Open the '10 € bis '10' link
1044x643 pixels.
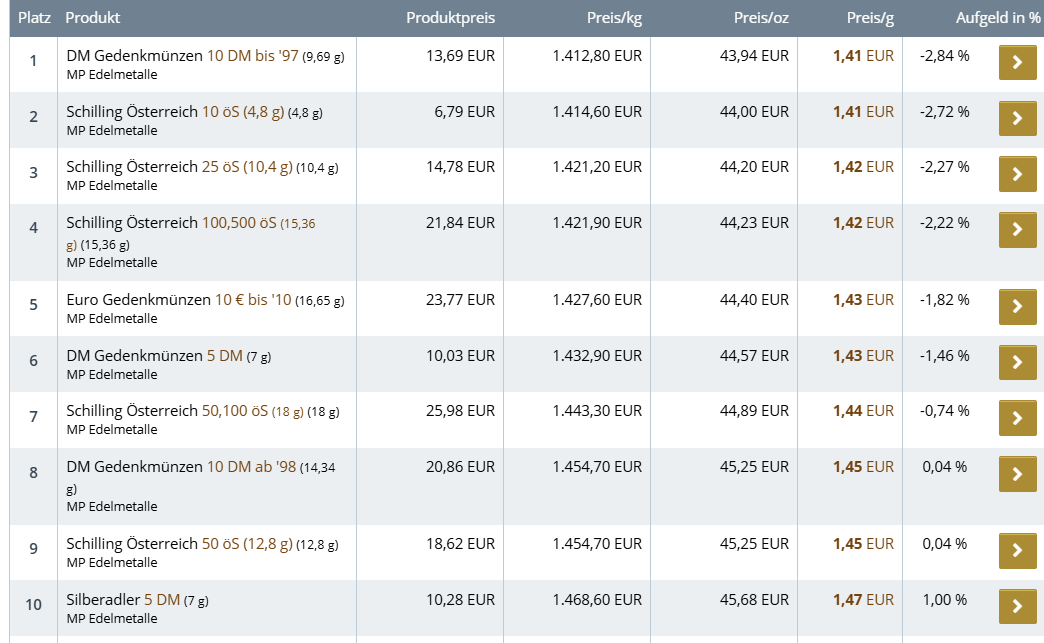[x=253, y=299]
